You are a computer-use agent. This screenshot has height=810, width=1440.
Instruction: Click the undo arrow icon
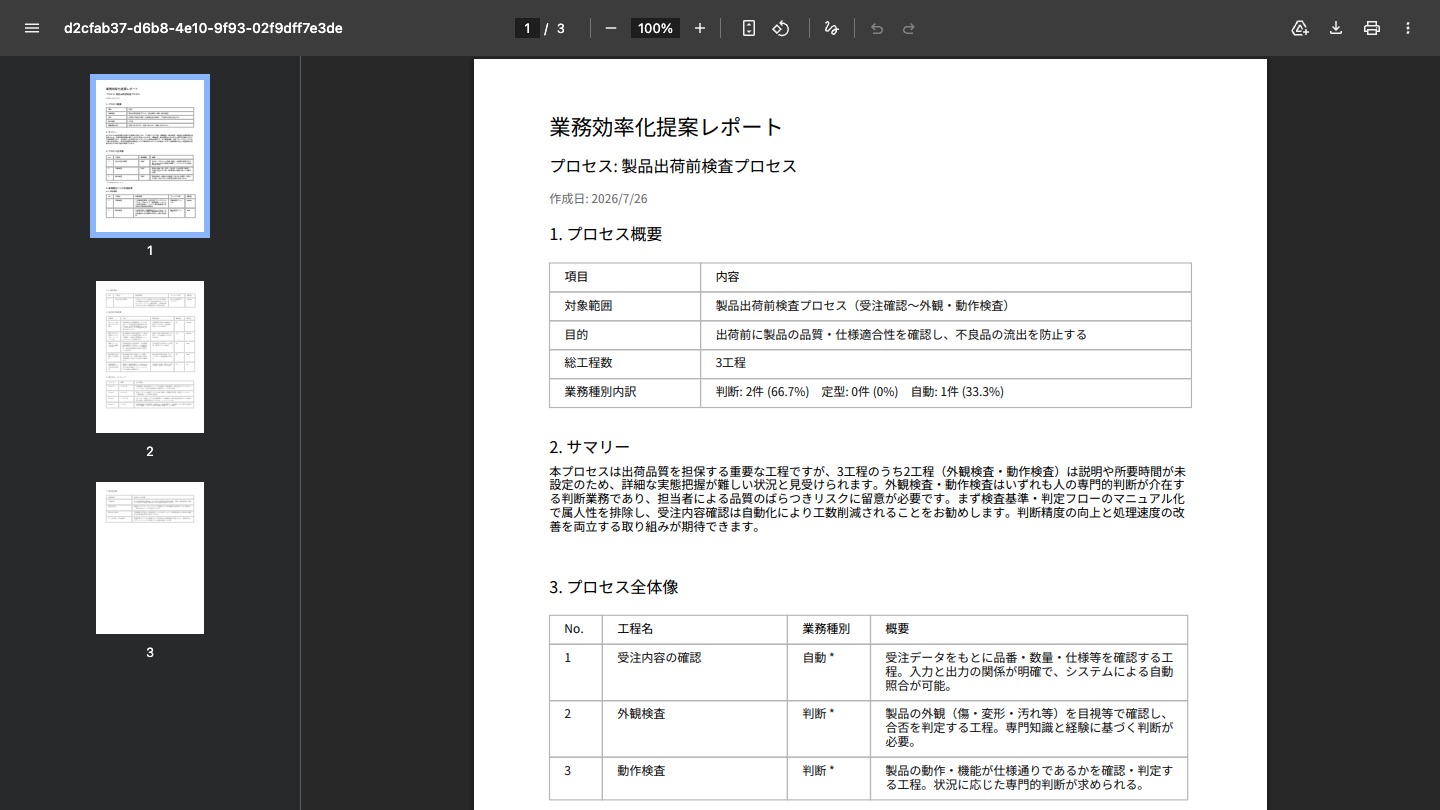(877, 28)
